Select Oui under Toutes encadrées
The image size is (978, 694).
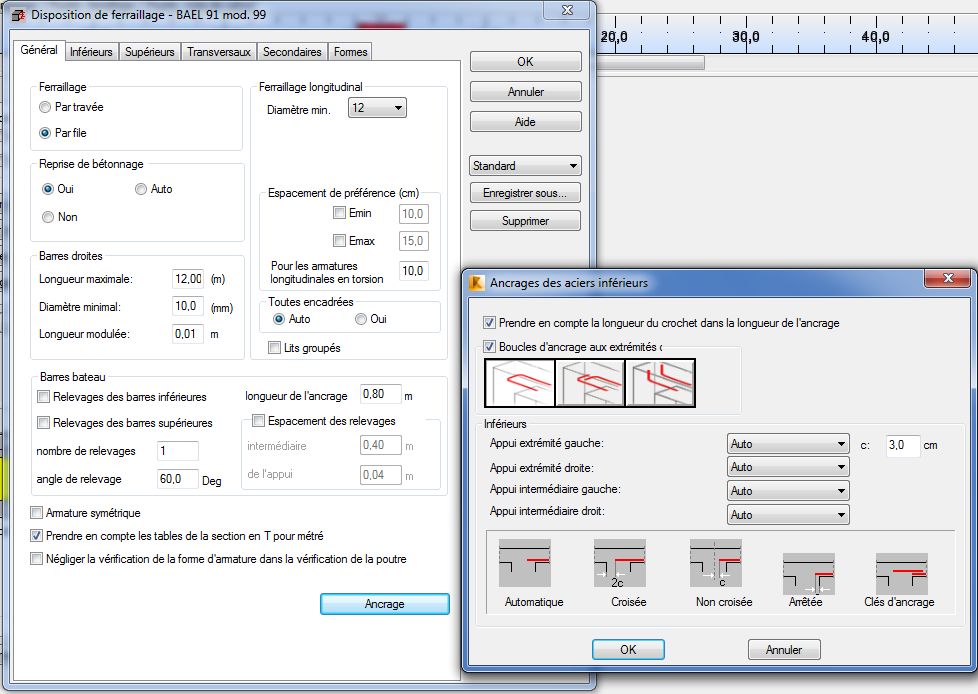tap(361, 319)
